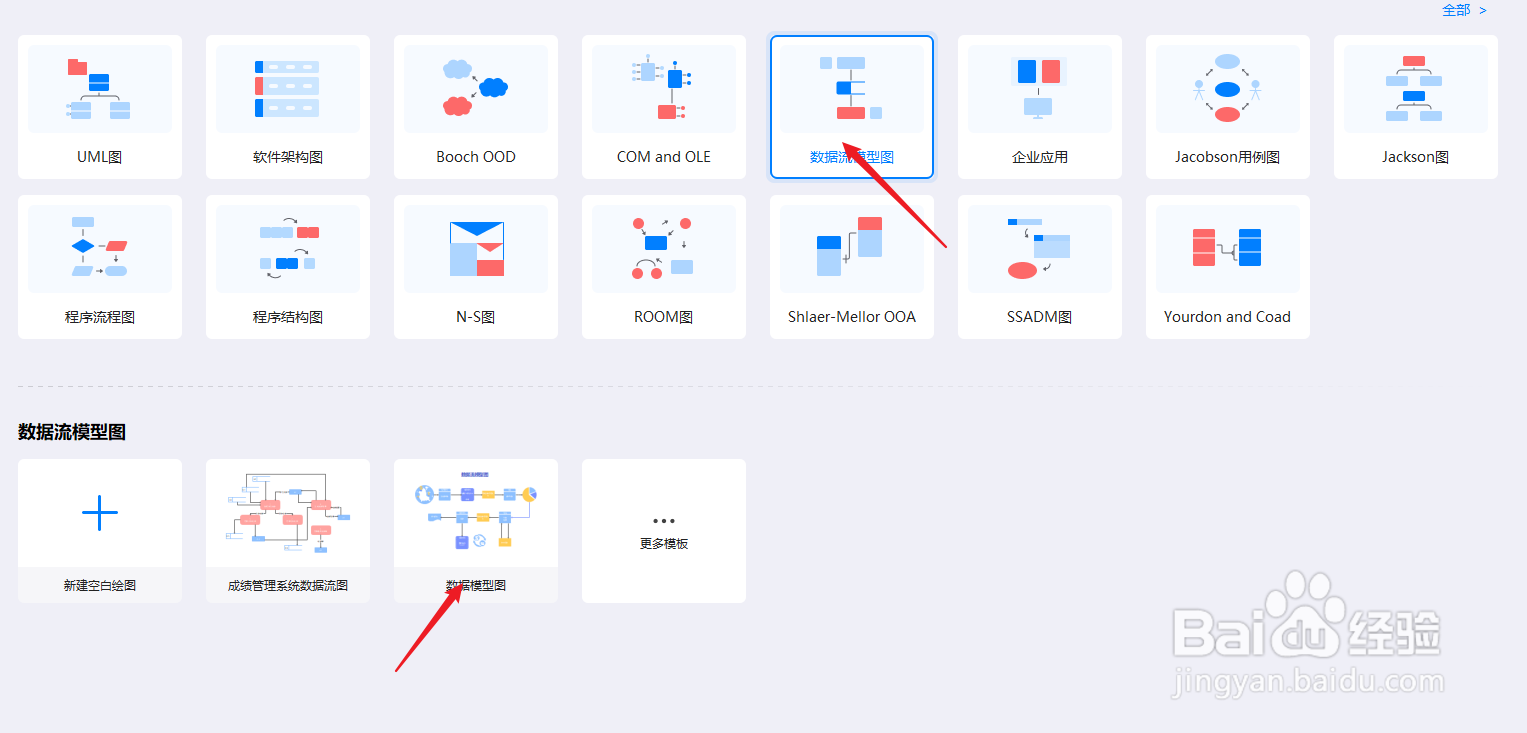Select the 软件架构图 category icon
The width and height of the screenshot is (1527, 733).
click(287, 107)
